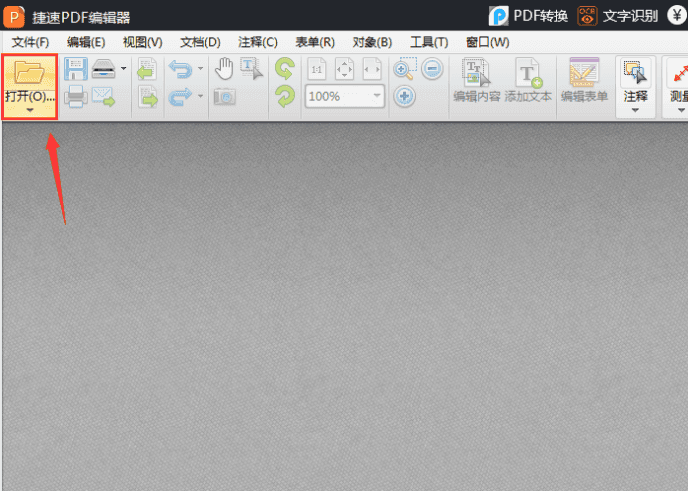
Task: Click the measure tool red arrow icon
Action: pyautogui.click(x=679, y=72)
